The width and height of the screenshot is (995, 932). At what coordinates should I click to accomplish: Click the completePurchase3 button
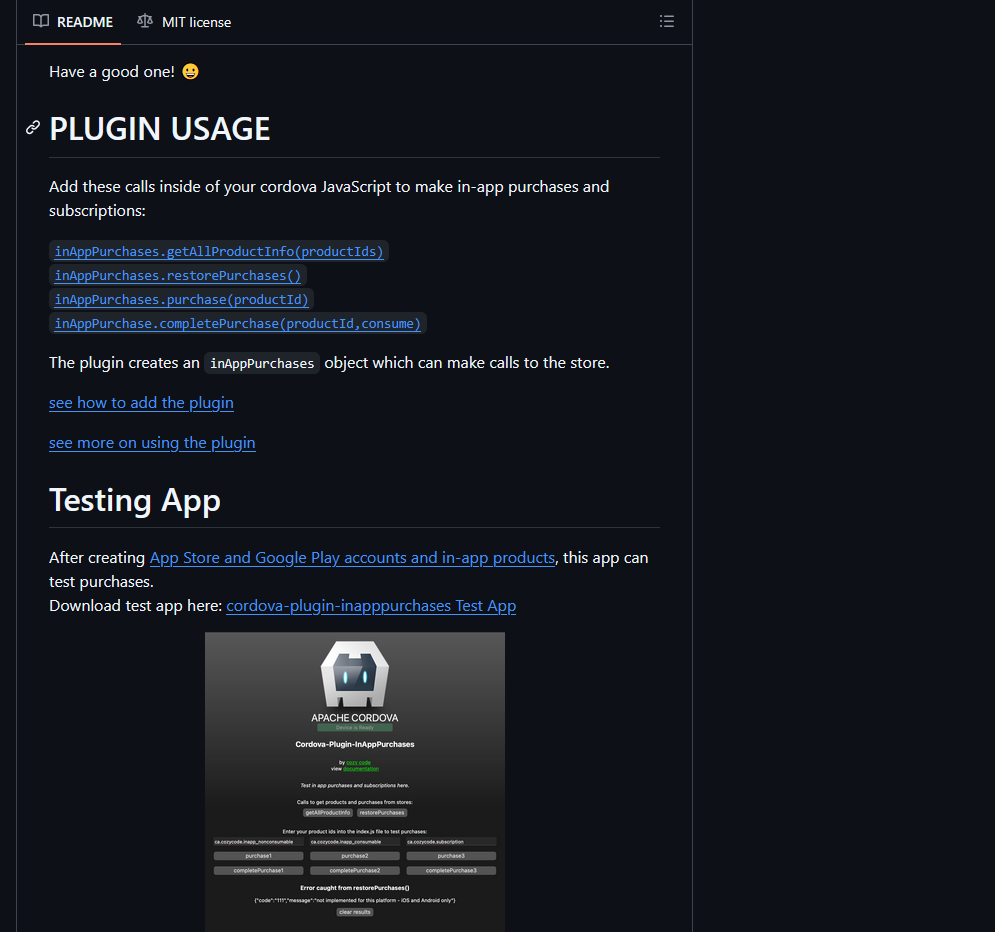[451, 871]
